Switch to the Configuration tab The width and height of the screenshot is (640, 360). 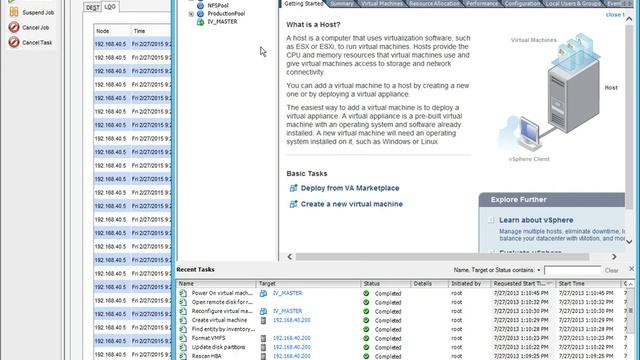(522, 4)
